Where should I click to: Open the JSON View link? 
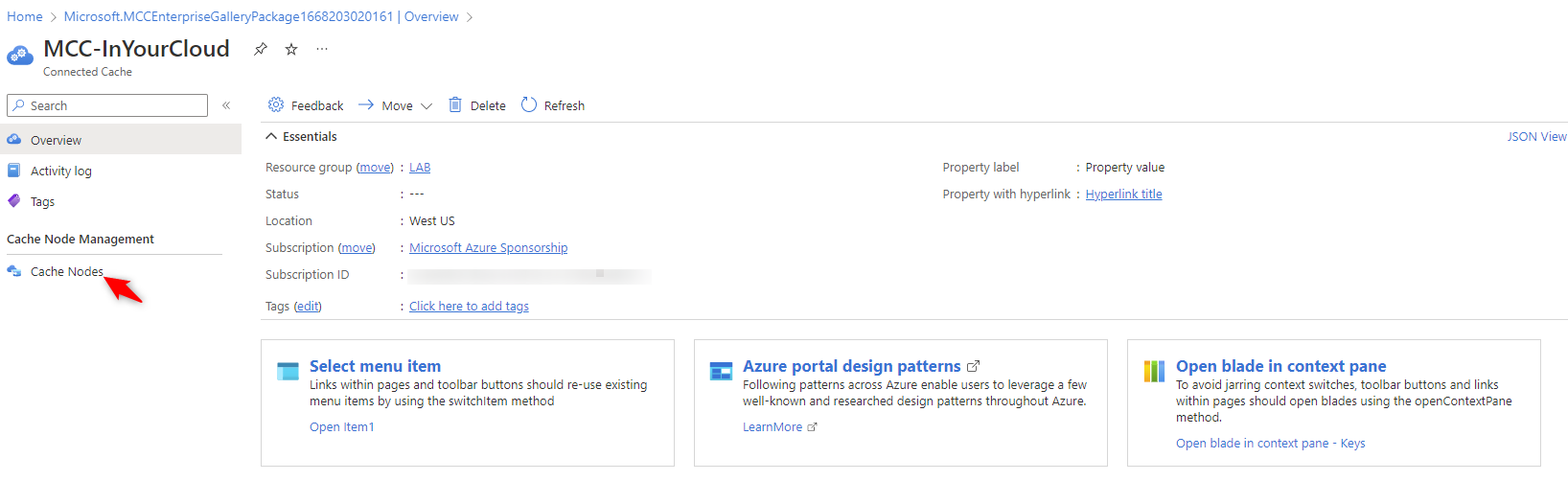(x=1536, y=137)
